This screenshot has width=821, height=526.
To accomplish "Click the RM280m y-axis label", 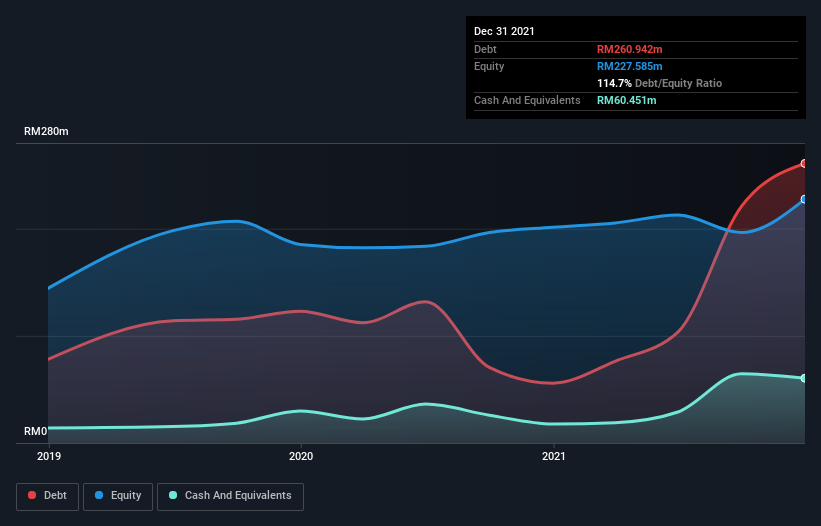I will [46, 131].
